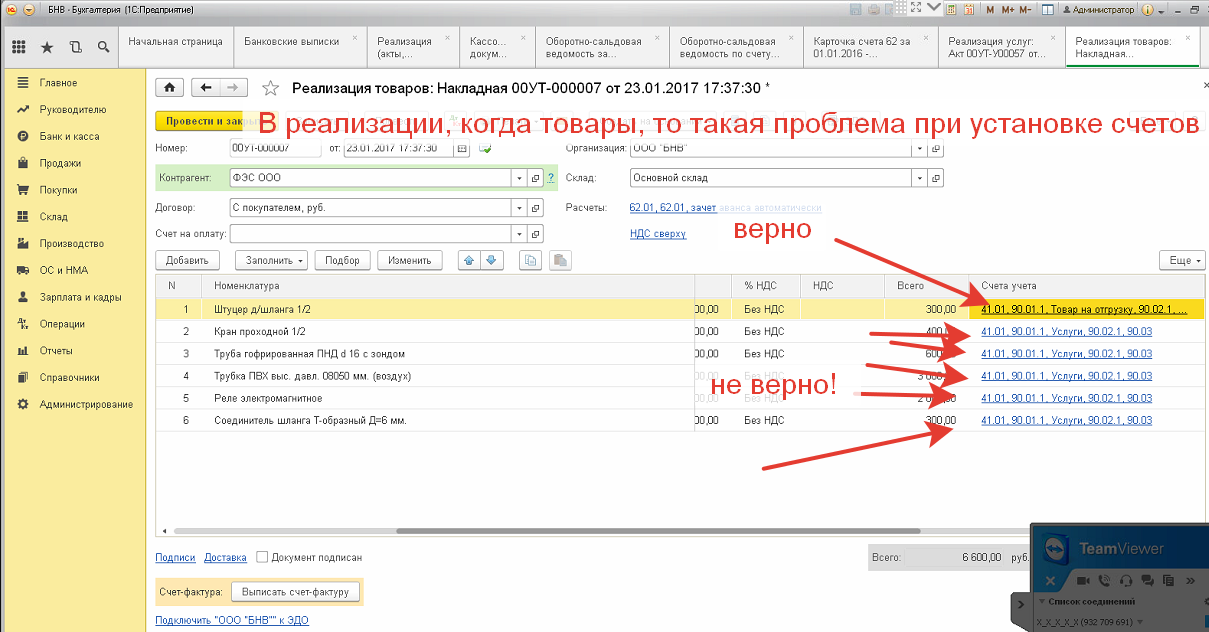Open the sections menu grid icon
This screenshot has height=632, width=1209.
(18, 47)
